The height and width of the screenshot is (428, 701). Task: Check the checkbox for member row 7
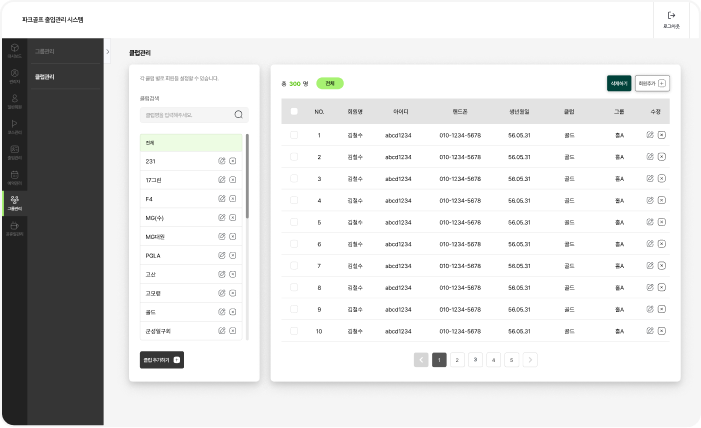point(294,266)
